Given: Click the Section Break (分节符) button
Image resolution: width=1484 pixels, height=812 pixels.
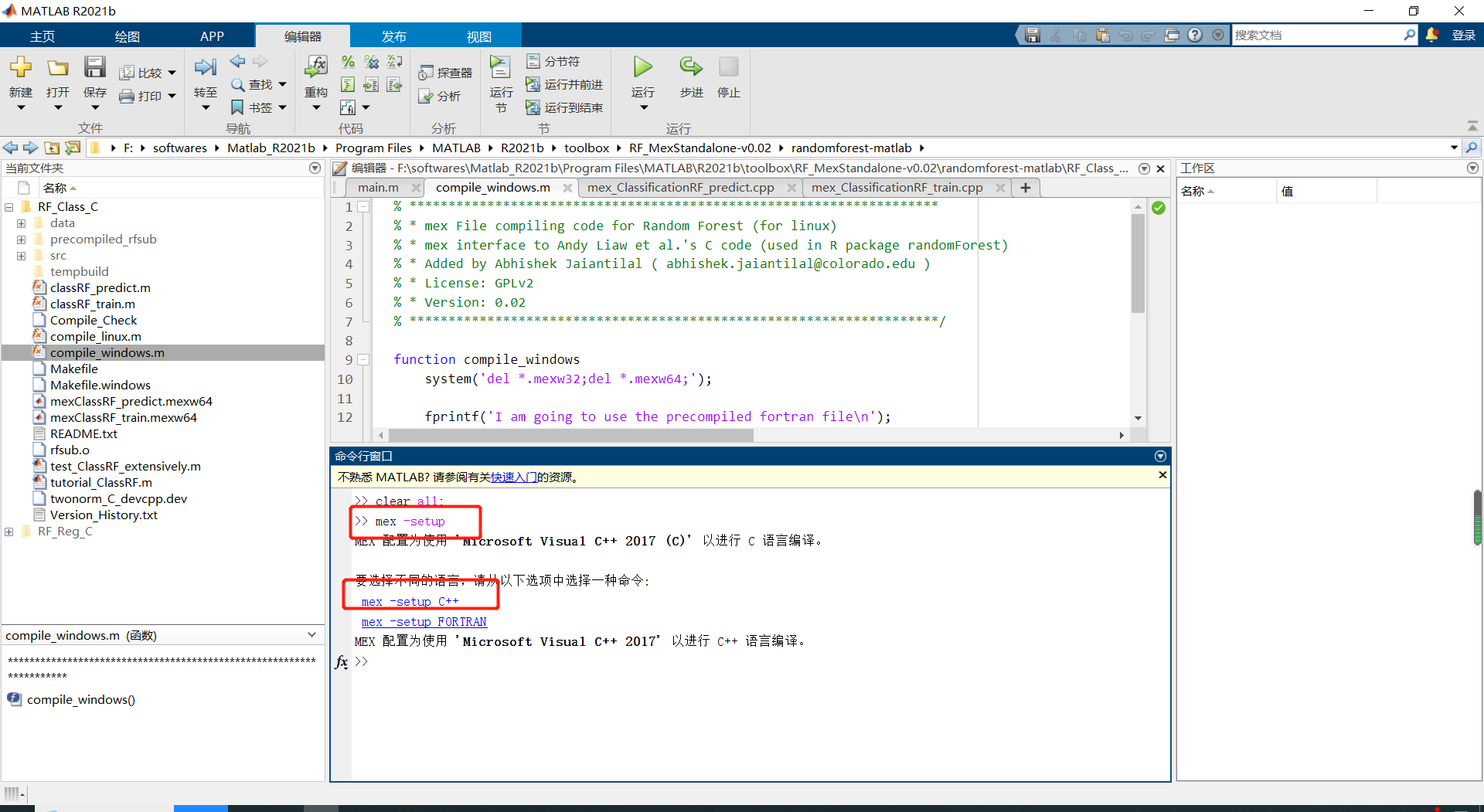Looking at the screenshot, I should [x=553, y=61].
